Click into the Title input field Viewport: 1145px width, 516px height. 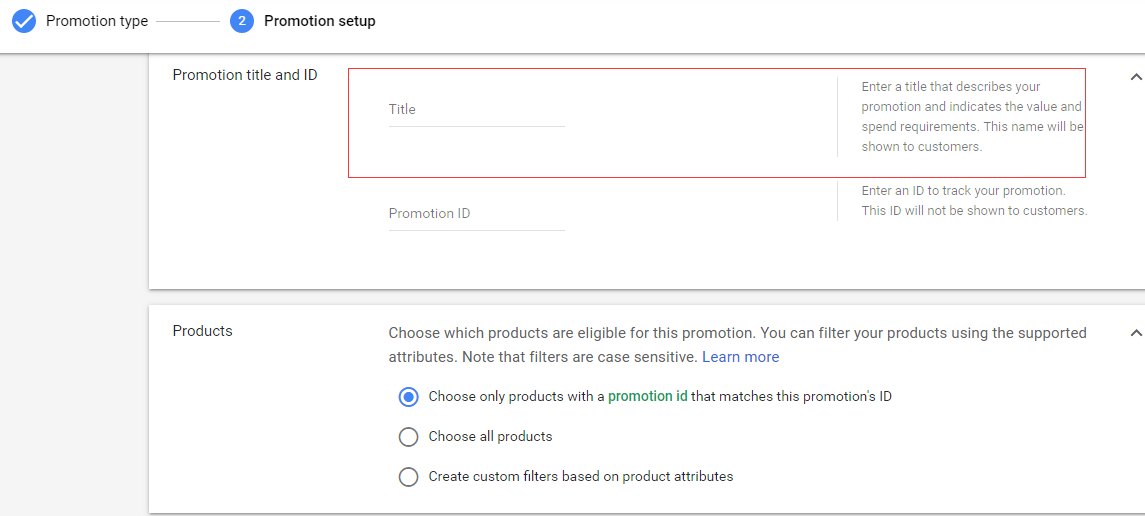(x=476, y=110)
